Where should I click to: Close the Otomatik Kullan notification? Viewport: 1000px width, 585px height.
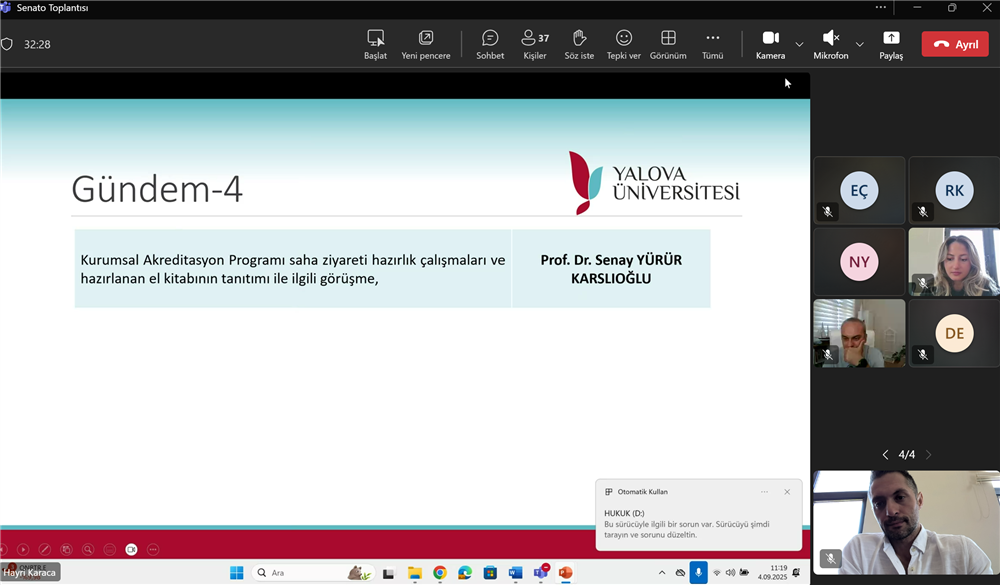(787, 492)
